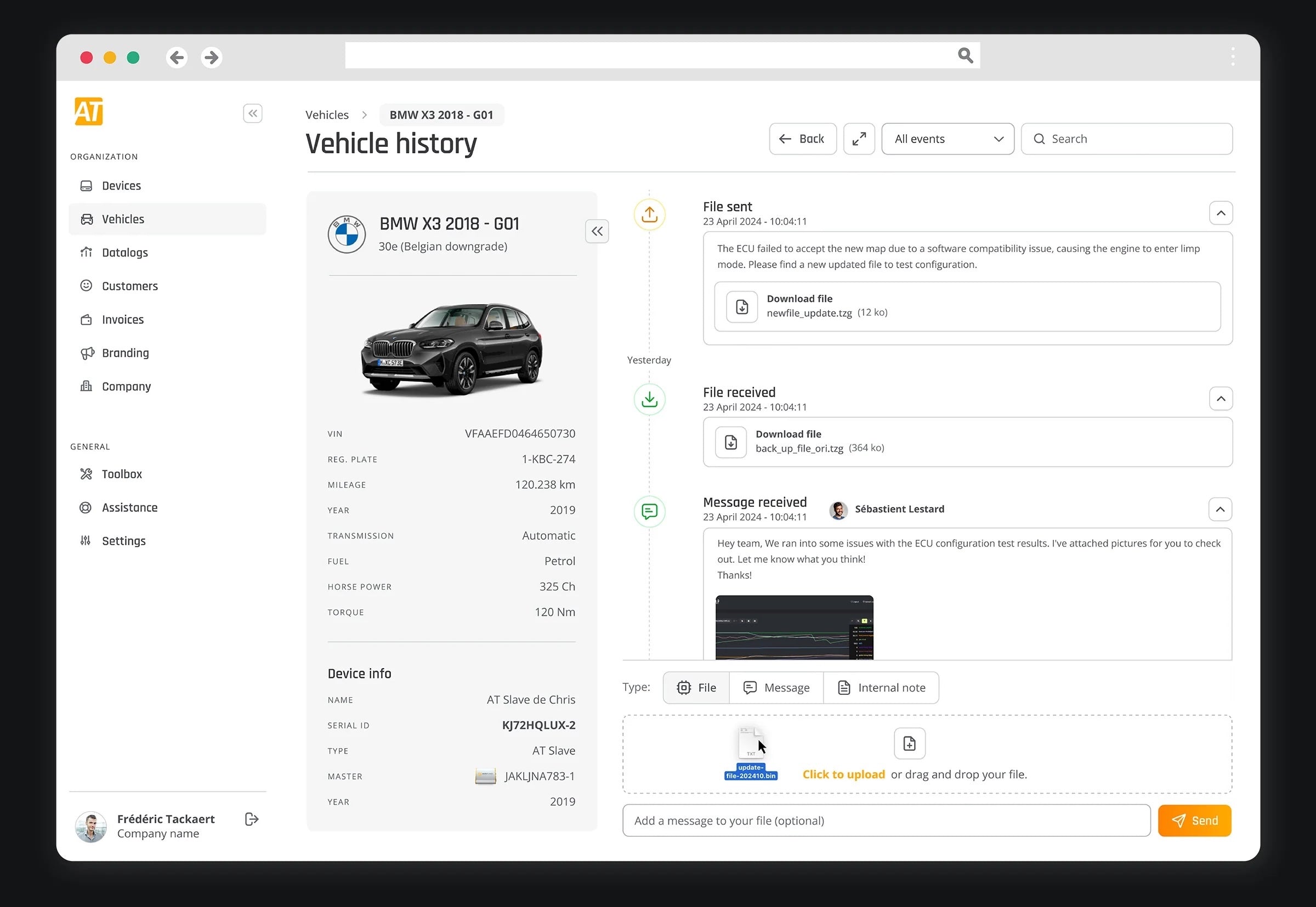Viewport: 1316px width, 907px height.
Task: Download back_up_file_ori.tzg file icon
Action: point(731,442)
